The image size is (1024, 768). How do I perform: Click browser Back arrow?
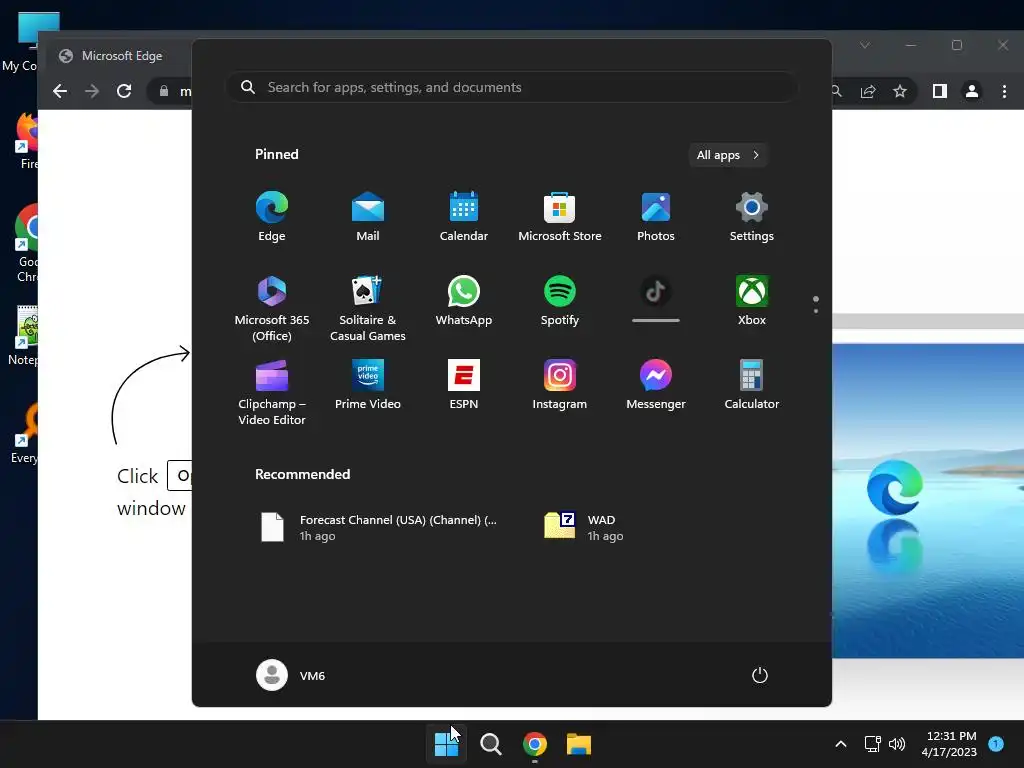[x=60, y=91]
